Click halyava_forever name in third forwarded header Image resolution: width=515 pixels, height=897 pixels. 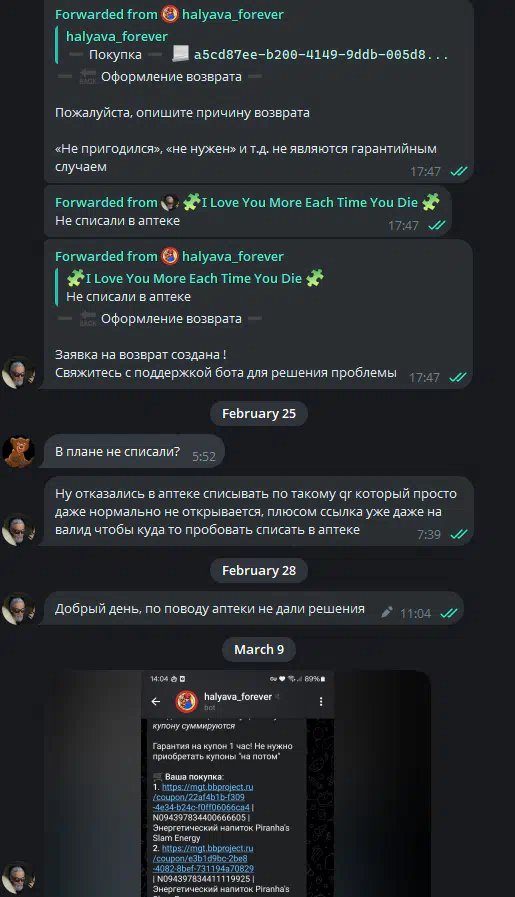[232, 256]
